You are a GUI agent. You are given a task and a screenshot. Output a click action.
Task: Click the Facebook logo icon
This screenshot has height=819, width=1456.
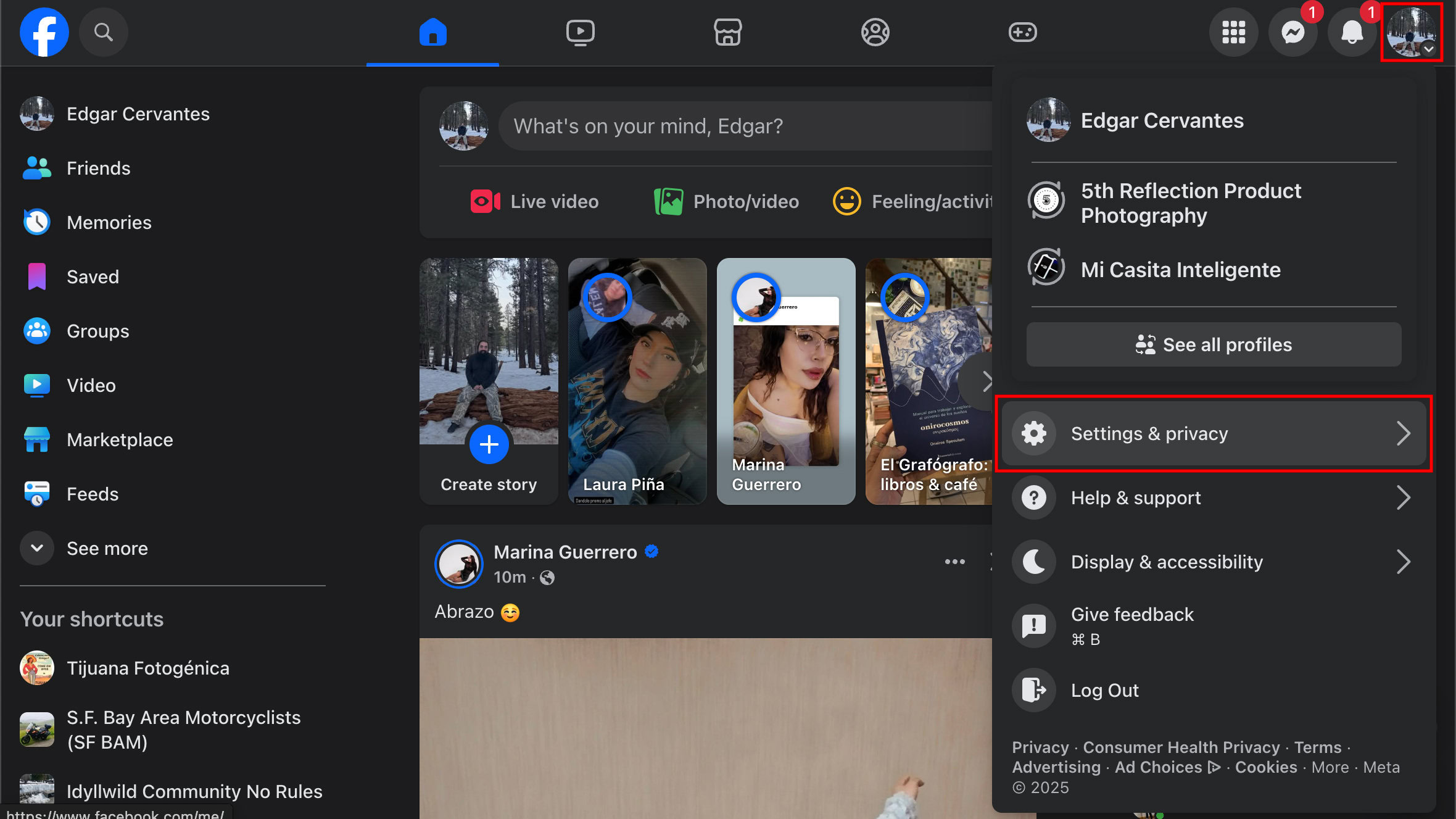coord(44,32)
